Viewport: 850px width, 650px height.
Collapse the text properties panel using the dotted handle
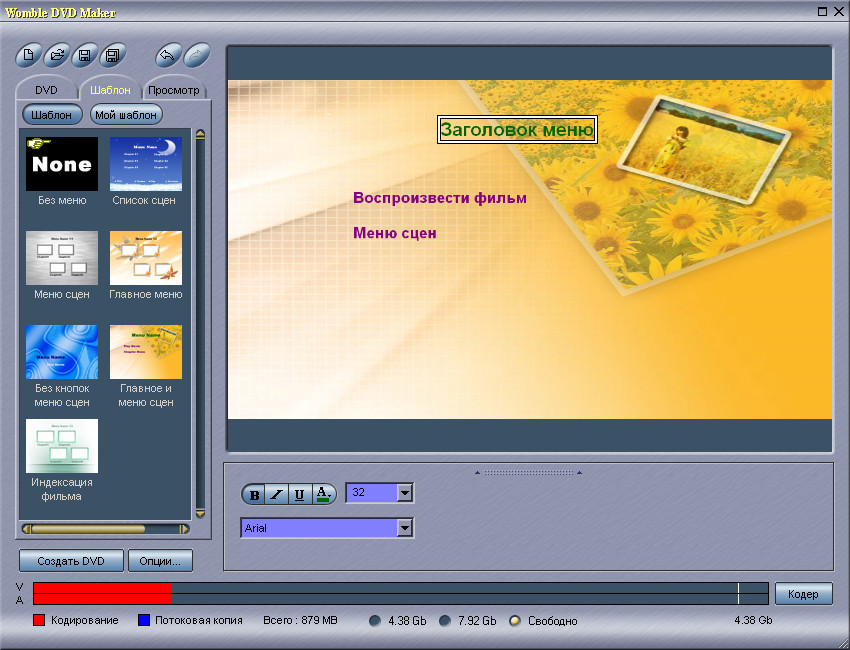tap(528, 472)
